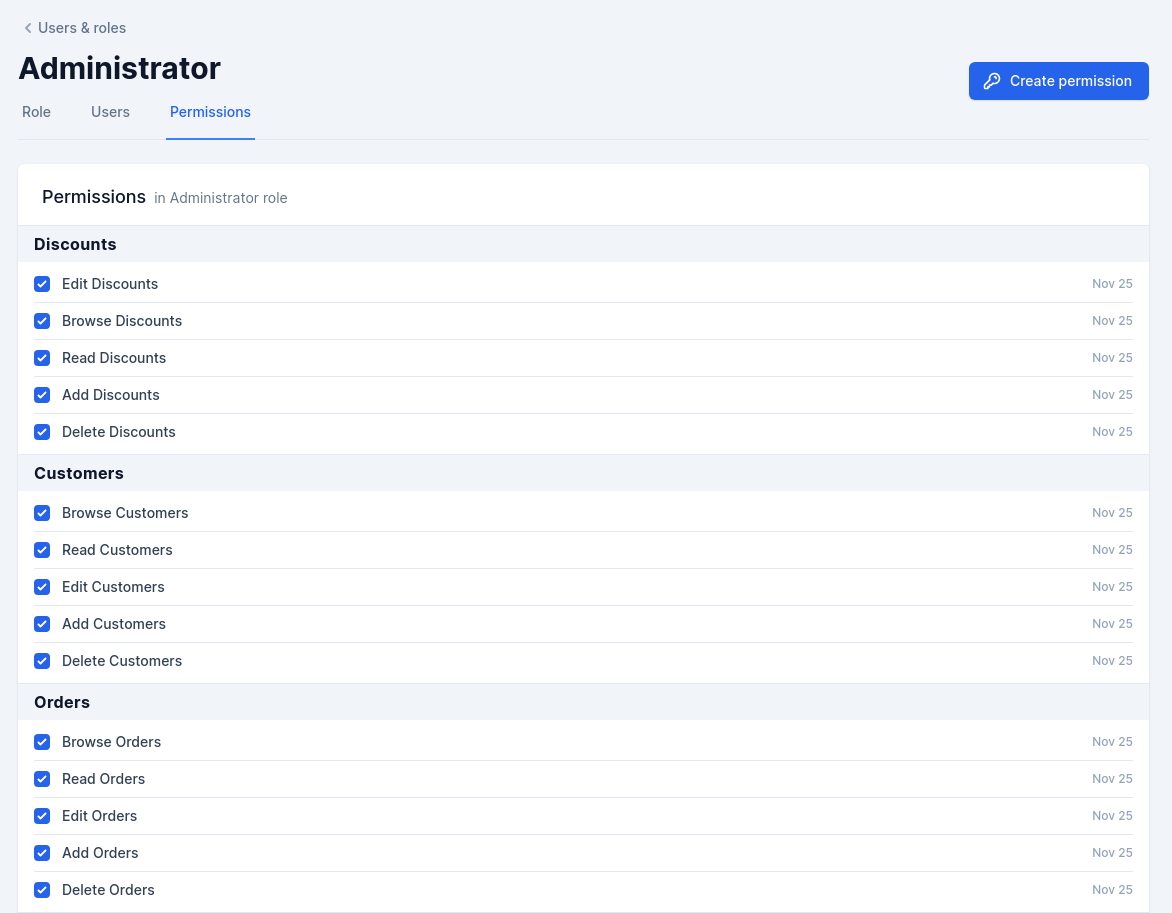Screen dimensions: 1172x913
Task: Click the Orders section heading
Action: (62, 702)
